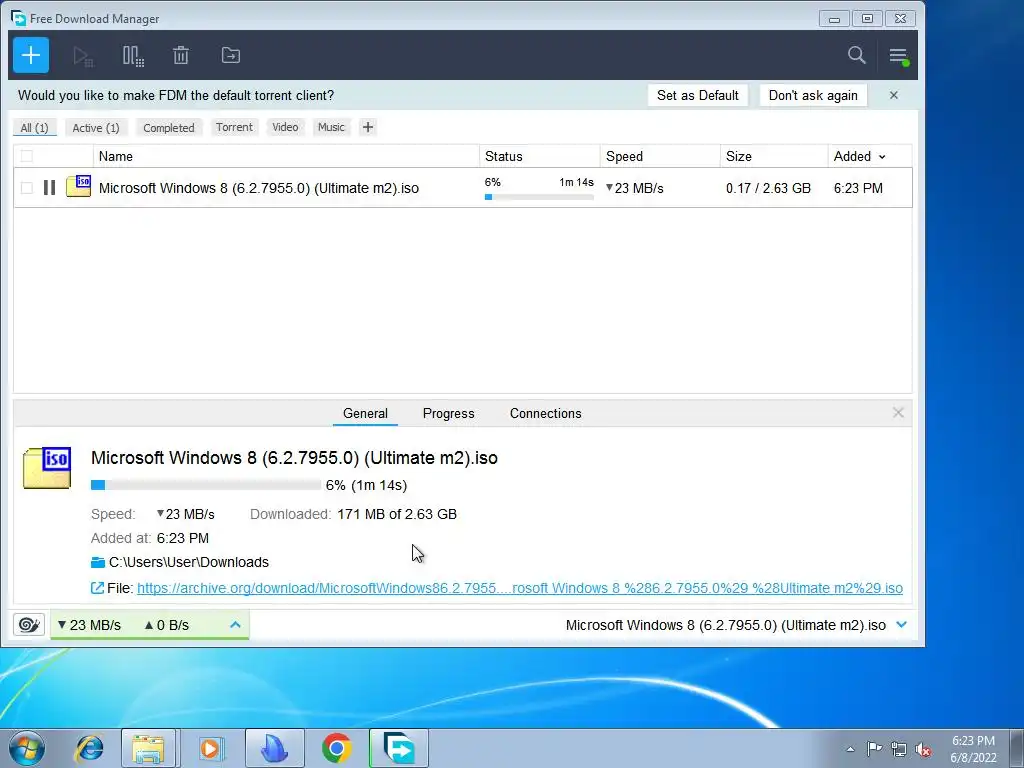The width and height of the screenshot is (1024, 768).
Task: Open Google Chrome from taskbar
Action: coord(336,748)
